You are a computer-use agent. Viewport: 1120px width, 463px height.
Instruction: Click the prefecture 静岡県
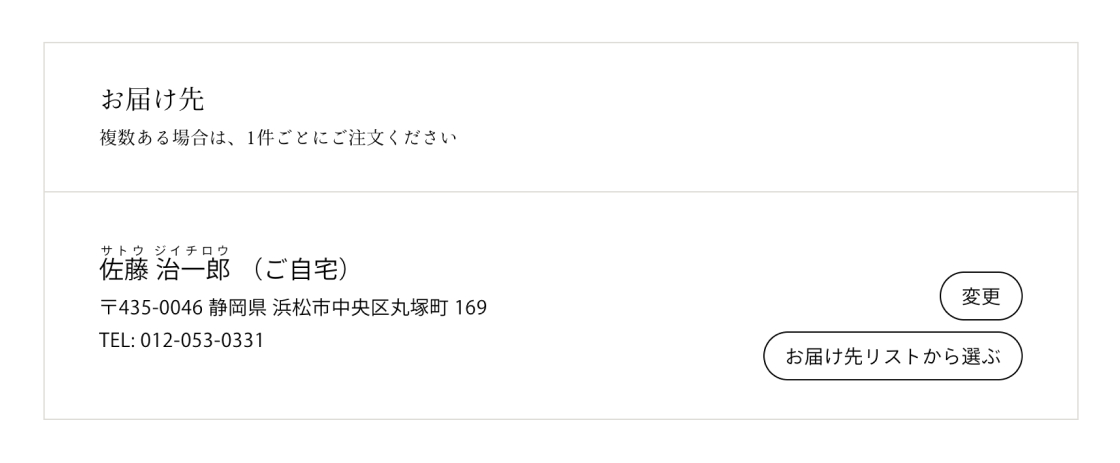click(x=224, y=306)
